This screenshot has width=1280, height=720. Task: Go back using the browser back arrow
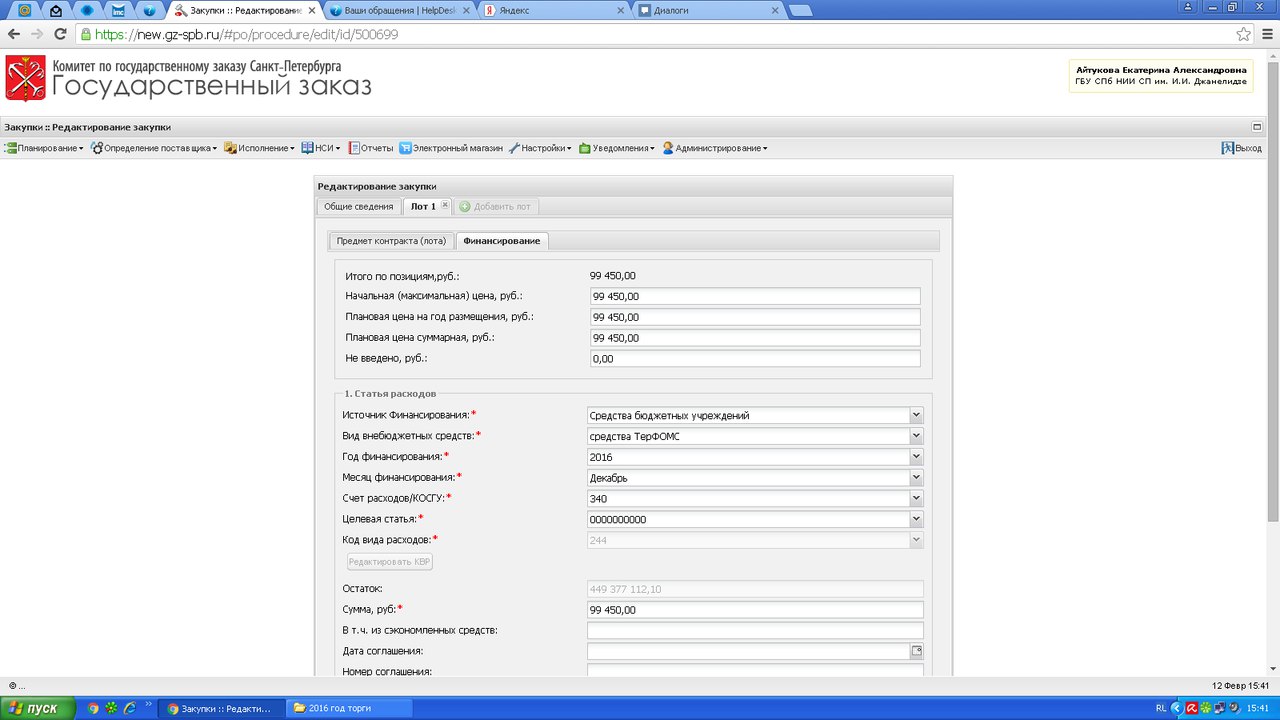click(x=14, y=34)
